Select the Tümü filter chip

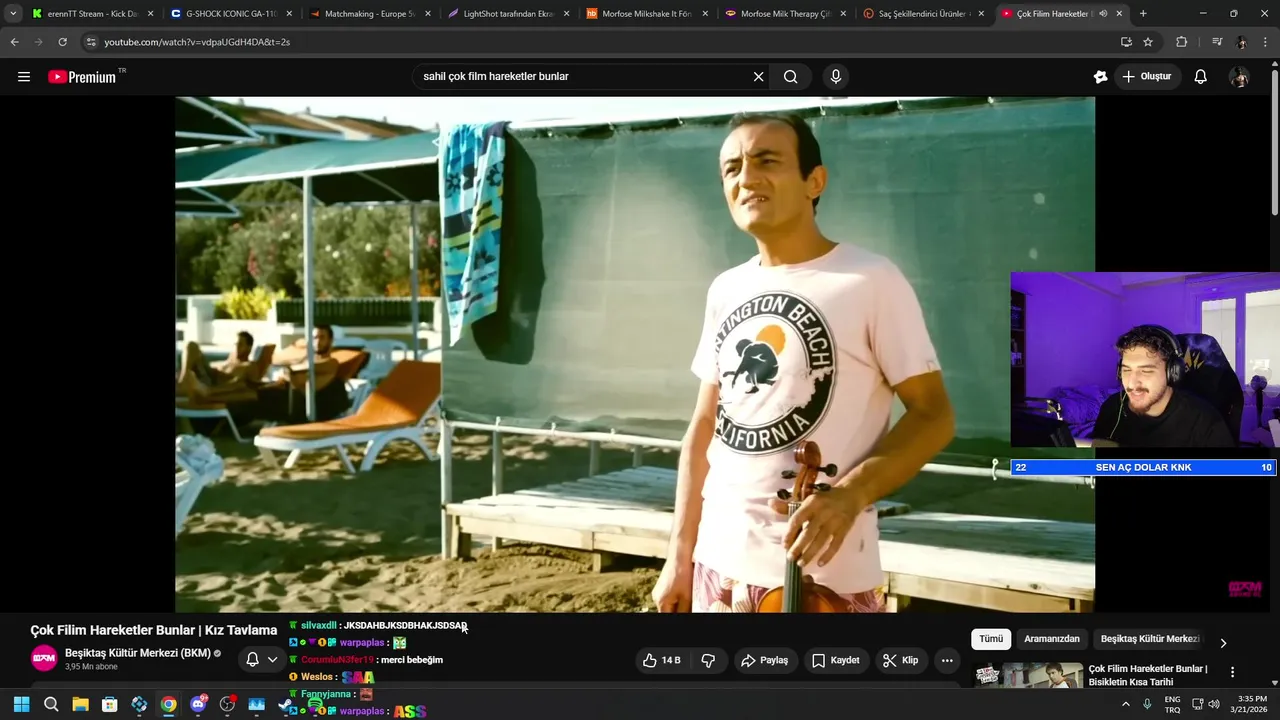[x=991, y=639]
